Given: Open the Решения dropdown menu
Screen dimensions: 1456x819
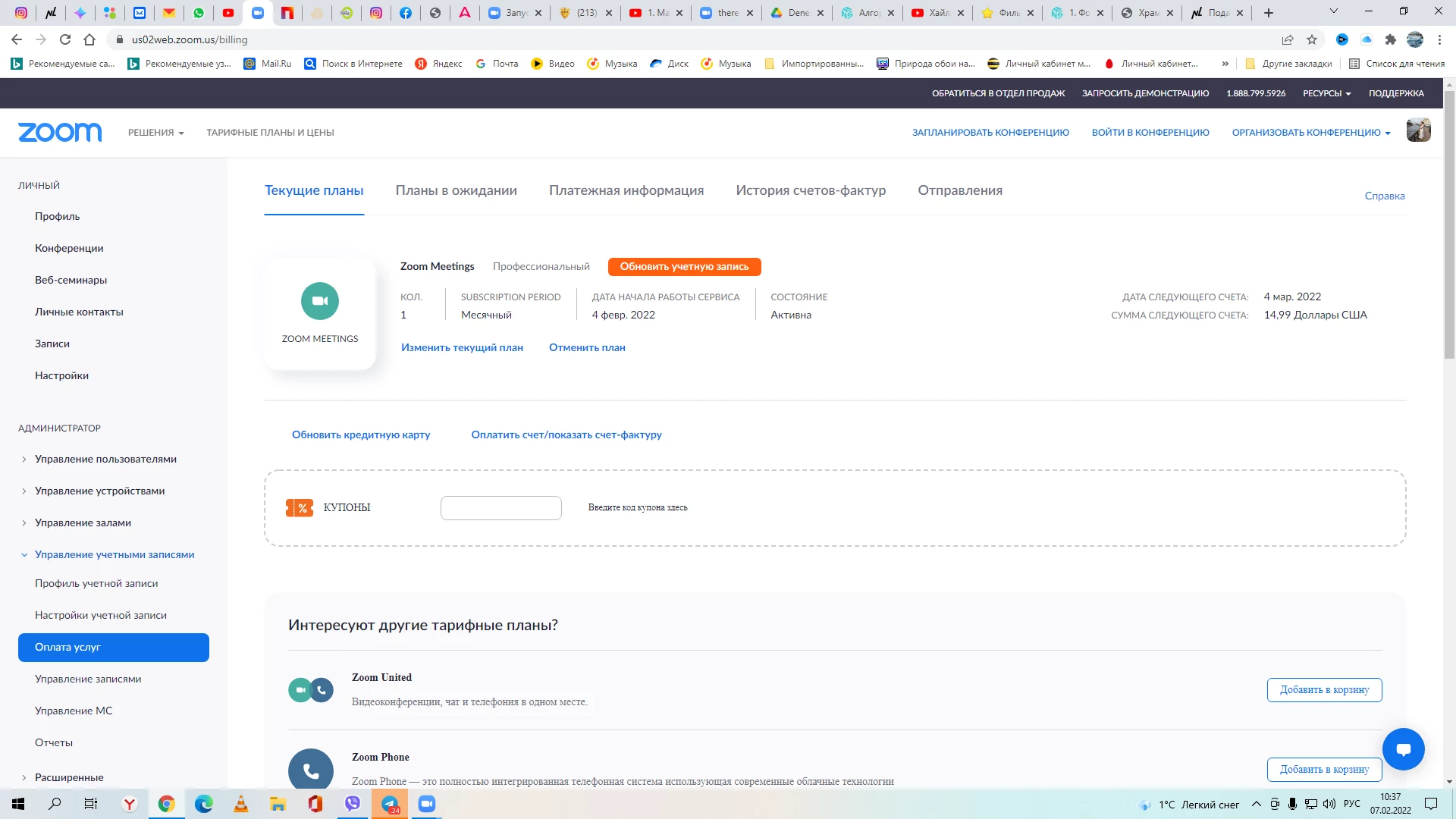Looking at the screenshot, I should (155, 133).
